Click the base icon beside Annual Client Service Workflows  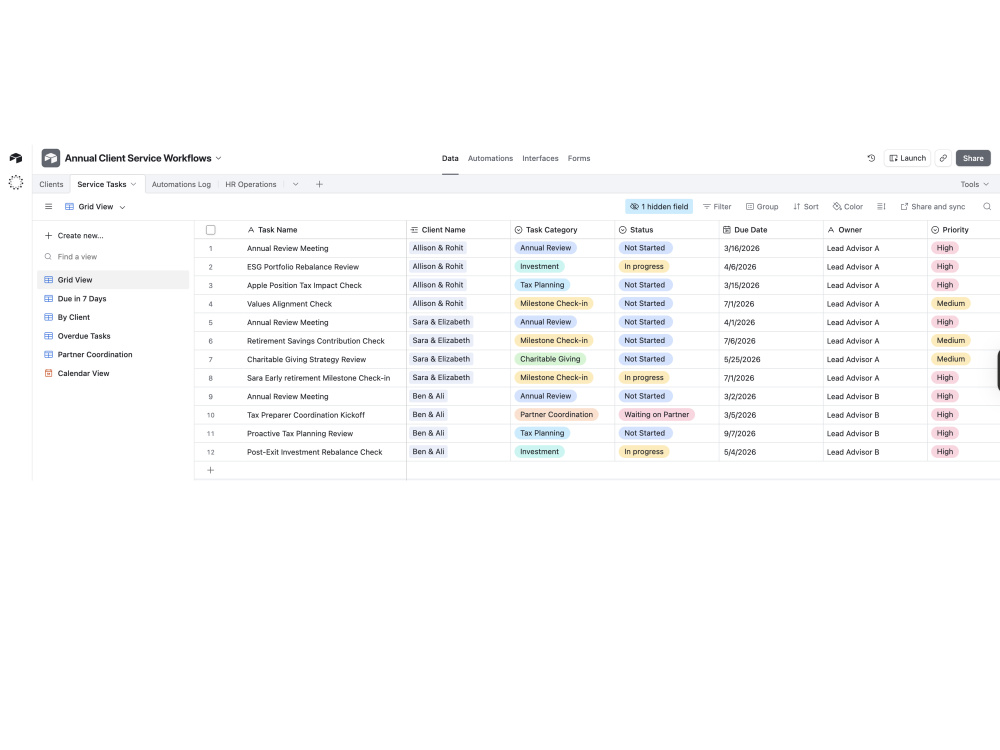pos(51,158)
